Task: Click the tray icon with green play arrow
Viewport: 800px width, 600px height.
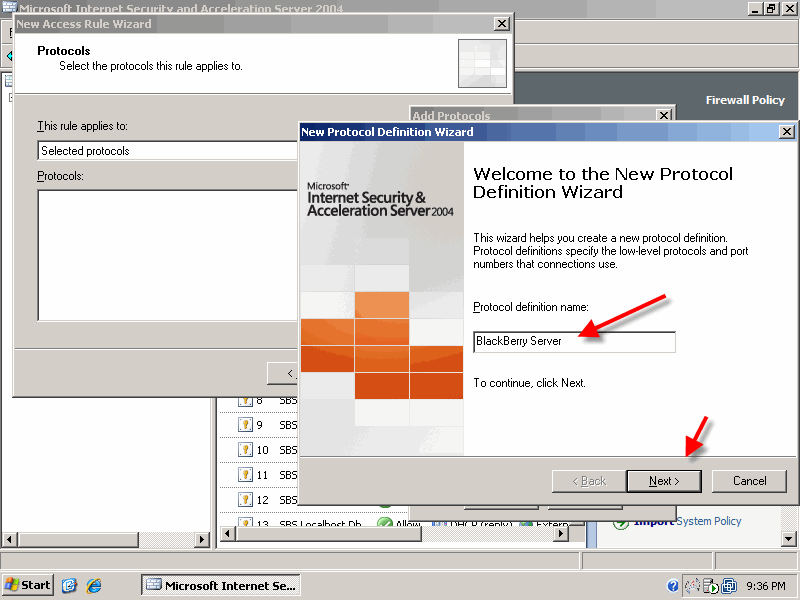Action: [711, 586]
